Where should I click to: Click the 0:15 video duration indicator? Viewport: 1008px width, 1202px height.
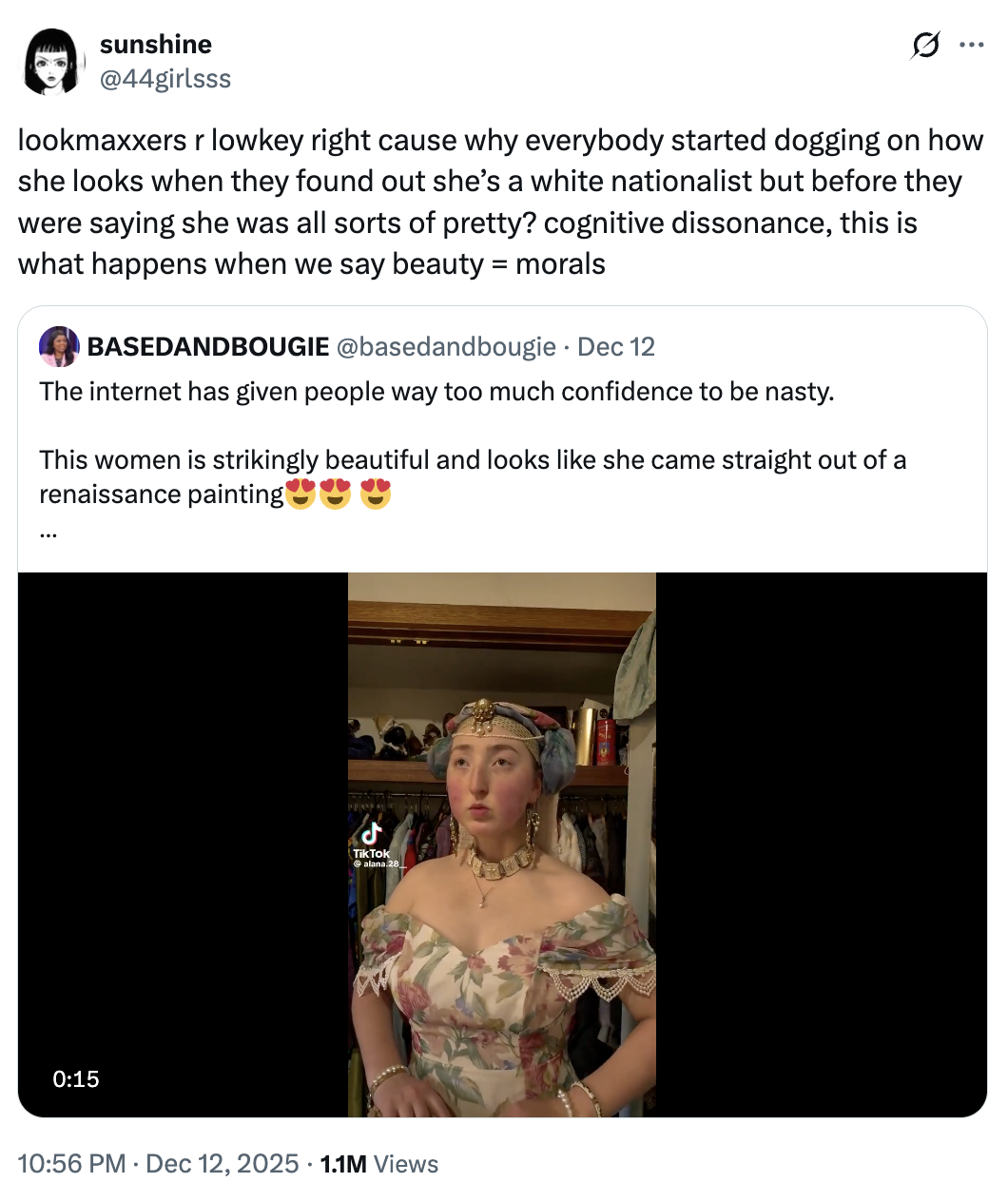coord(76,1079)
